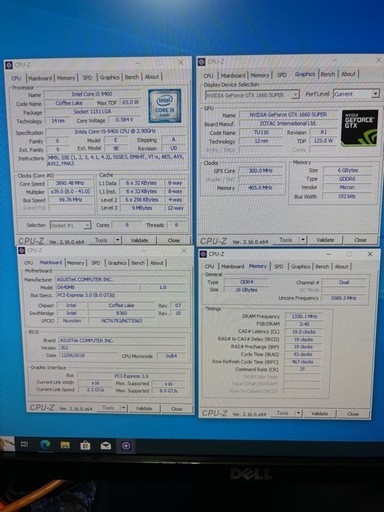Click CPU-Z title icon in CPU window
The width and height of the screenshot is (384, 512).
pos(9,65)
